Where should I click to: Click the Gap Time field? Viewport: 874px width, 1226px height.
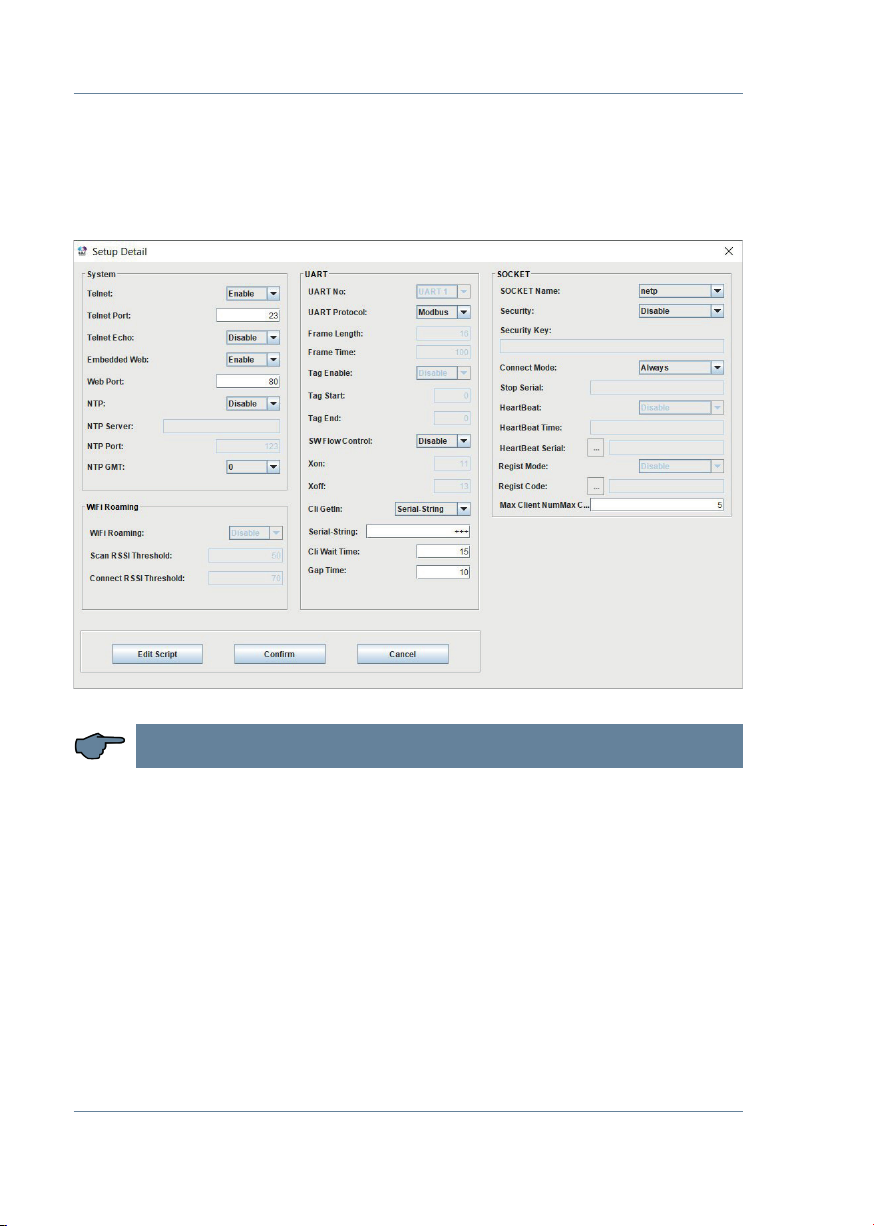click(443, 573)
